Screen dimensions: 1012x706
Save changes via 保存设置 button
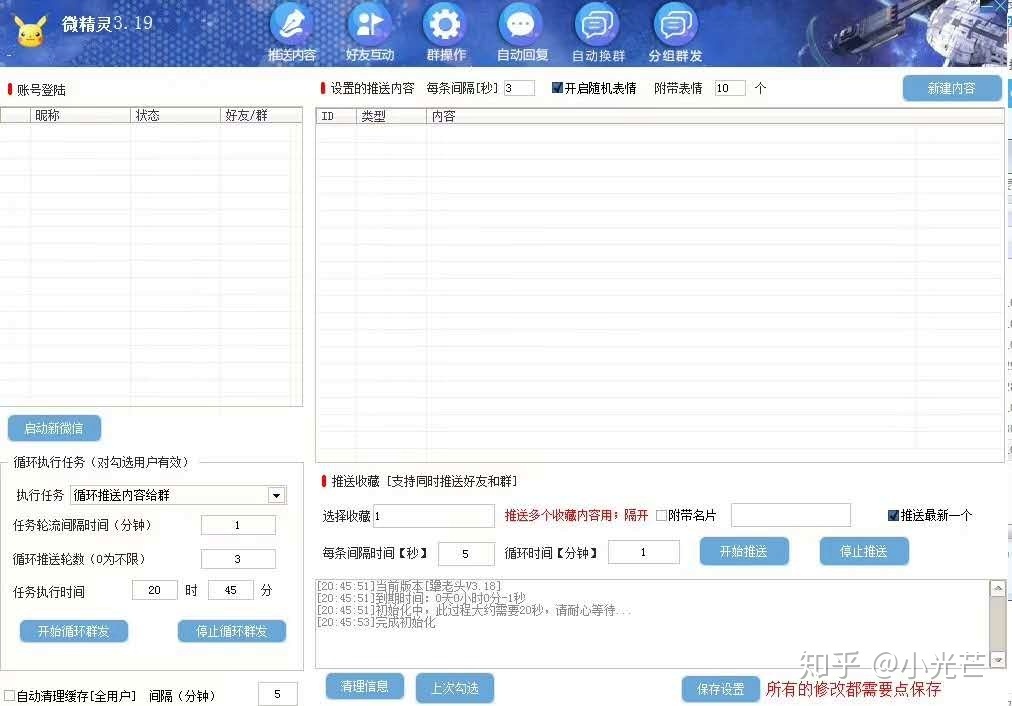click(x=720, y=689)
